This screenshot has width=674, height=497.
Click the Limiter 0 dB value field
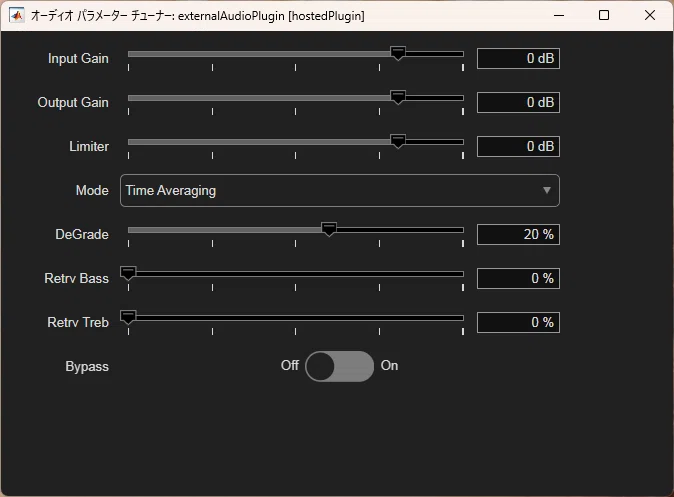coord(518,146)
